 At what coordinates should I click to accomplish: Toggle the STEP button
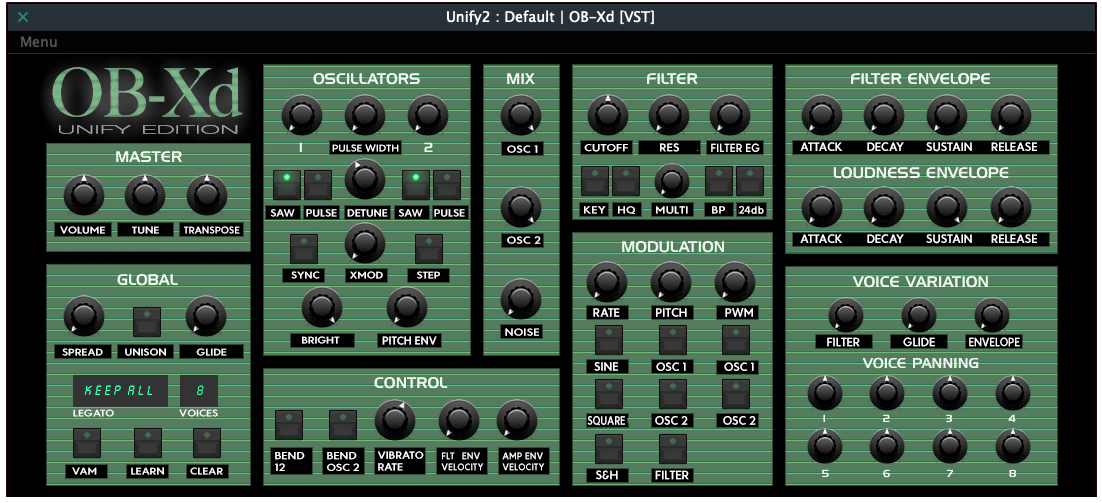pyautogui.click(x=428, y=249)
